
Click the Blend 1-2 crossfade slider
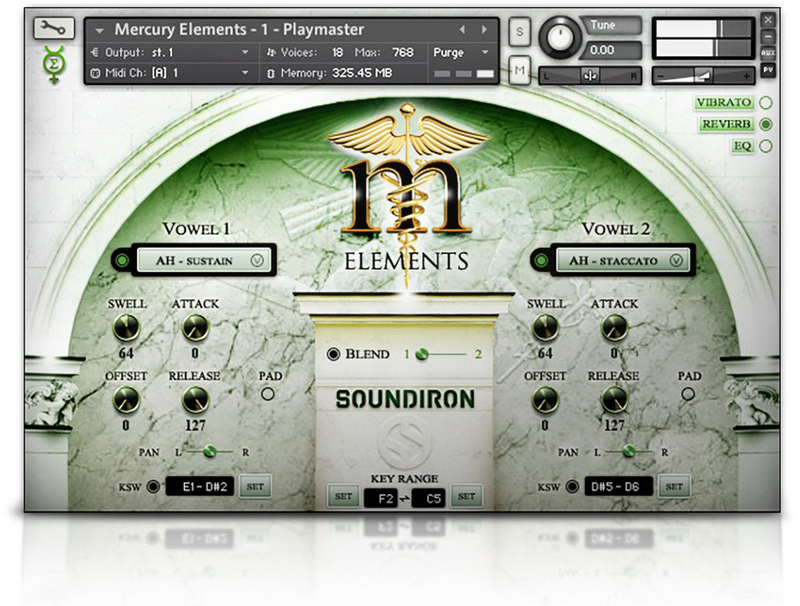(x=442, y=354)
